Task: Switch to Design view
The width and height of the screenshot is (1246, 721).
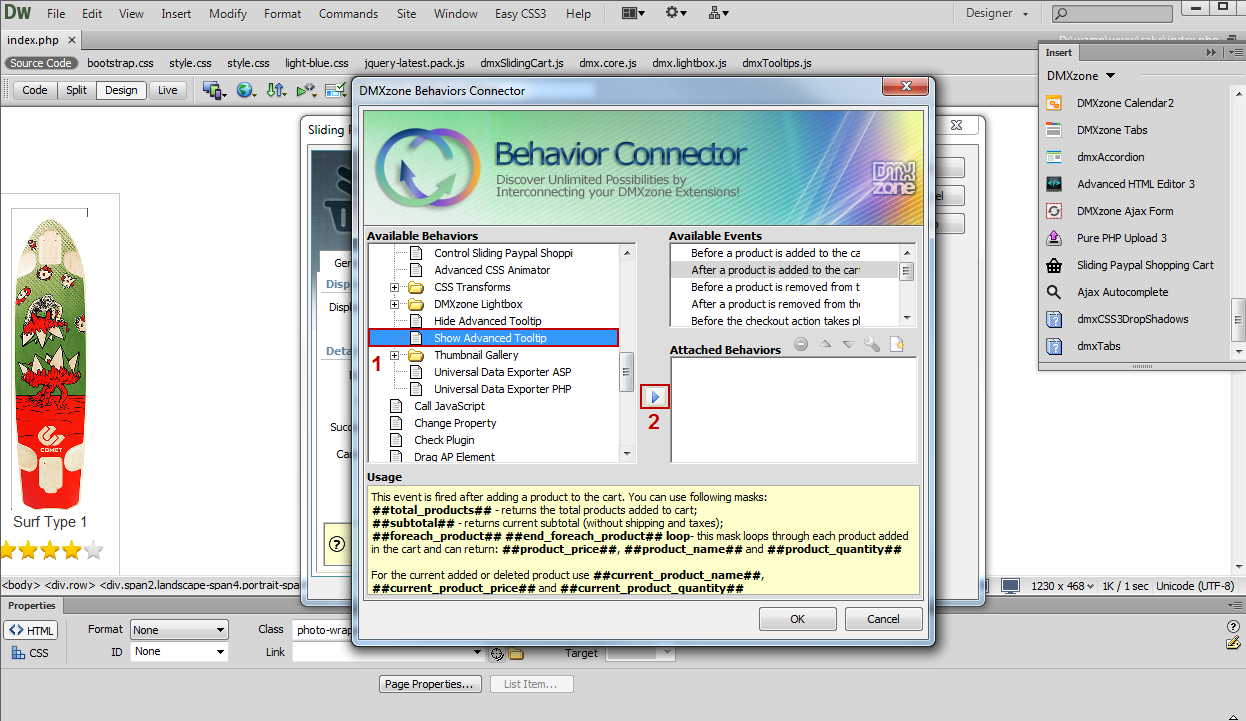Action: click(121, 90)
